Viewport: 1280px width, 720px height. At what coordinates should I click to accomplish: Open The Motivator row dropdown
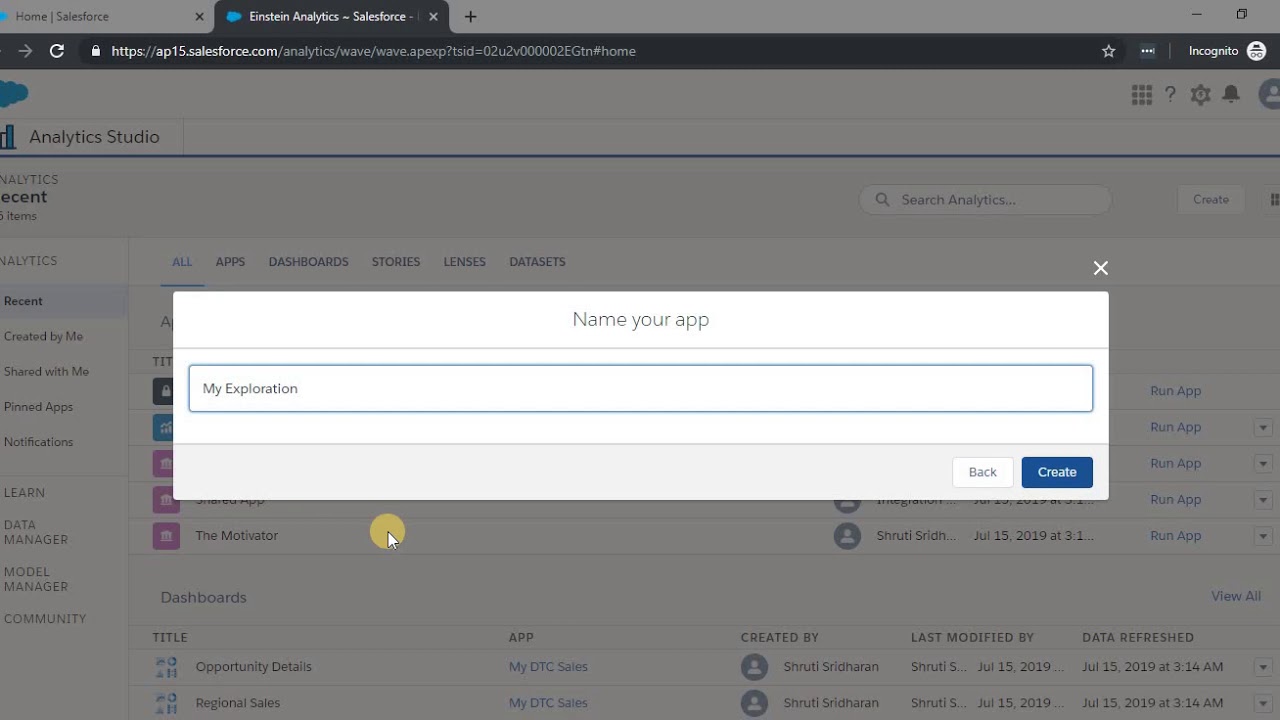[1263, 536]
